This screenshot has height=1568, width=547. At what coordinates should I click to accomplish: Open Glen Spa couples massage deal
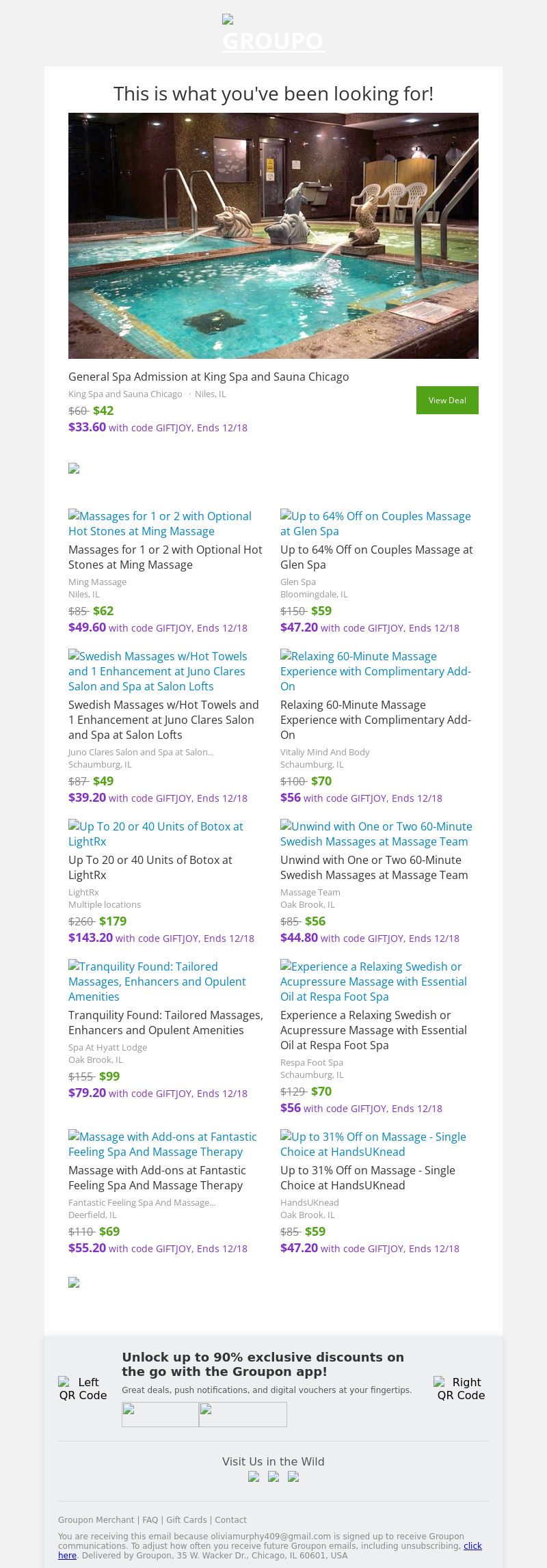pos(375,524)
